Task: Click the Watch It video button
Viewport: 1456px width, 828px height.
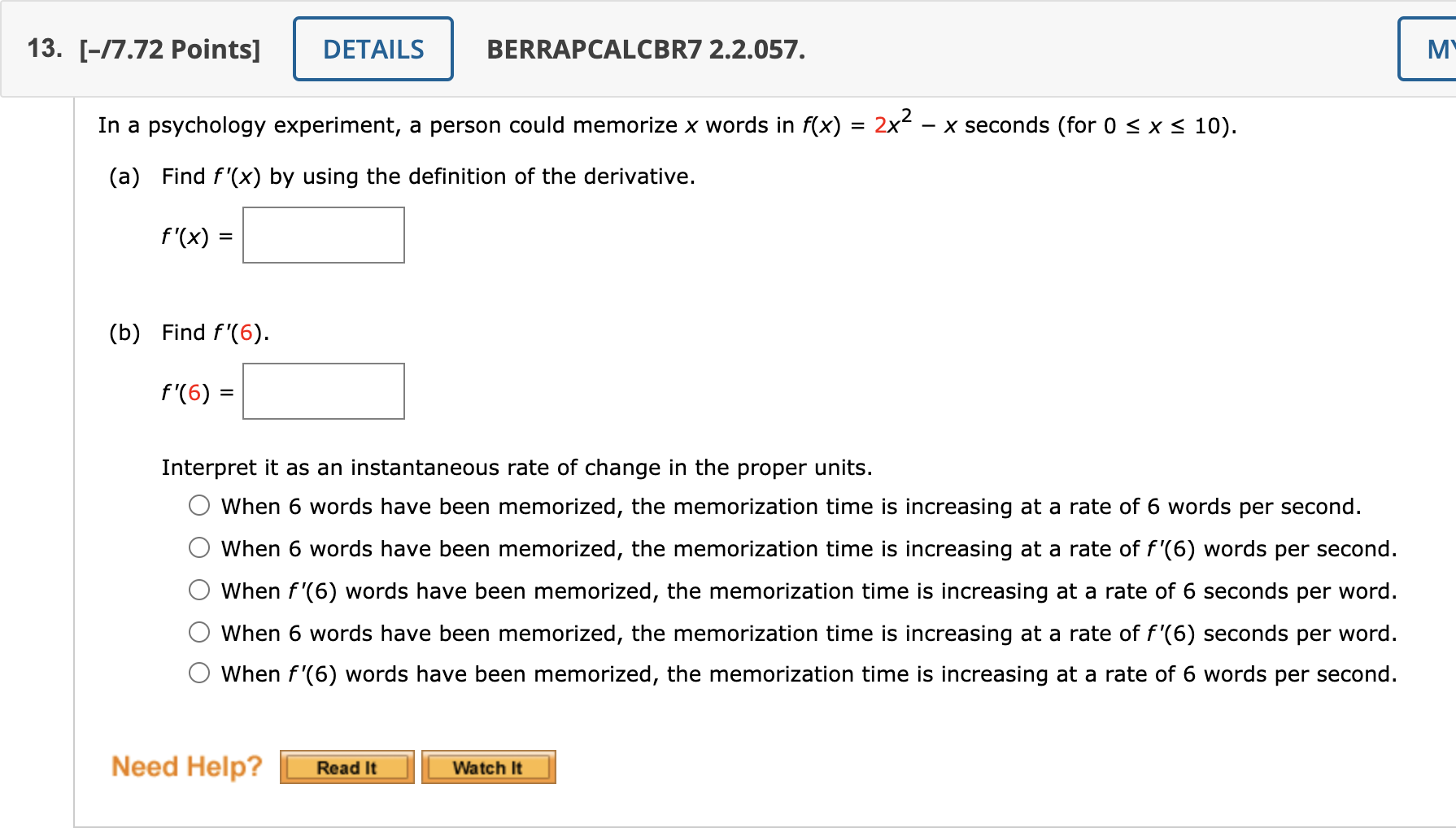Action: [x=487, y=765]
